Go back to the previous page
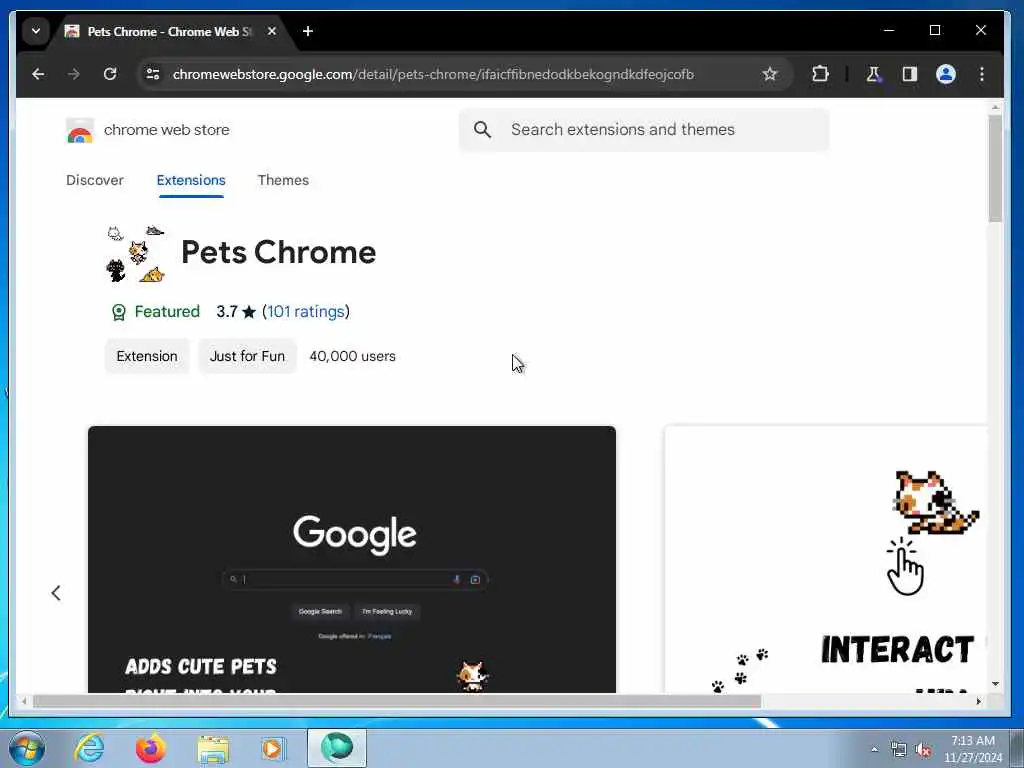This screenshot has height=768, width=1024. pyautogui.click(x=39, y=74)
